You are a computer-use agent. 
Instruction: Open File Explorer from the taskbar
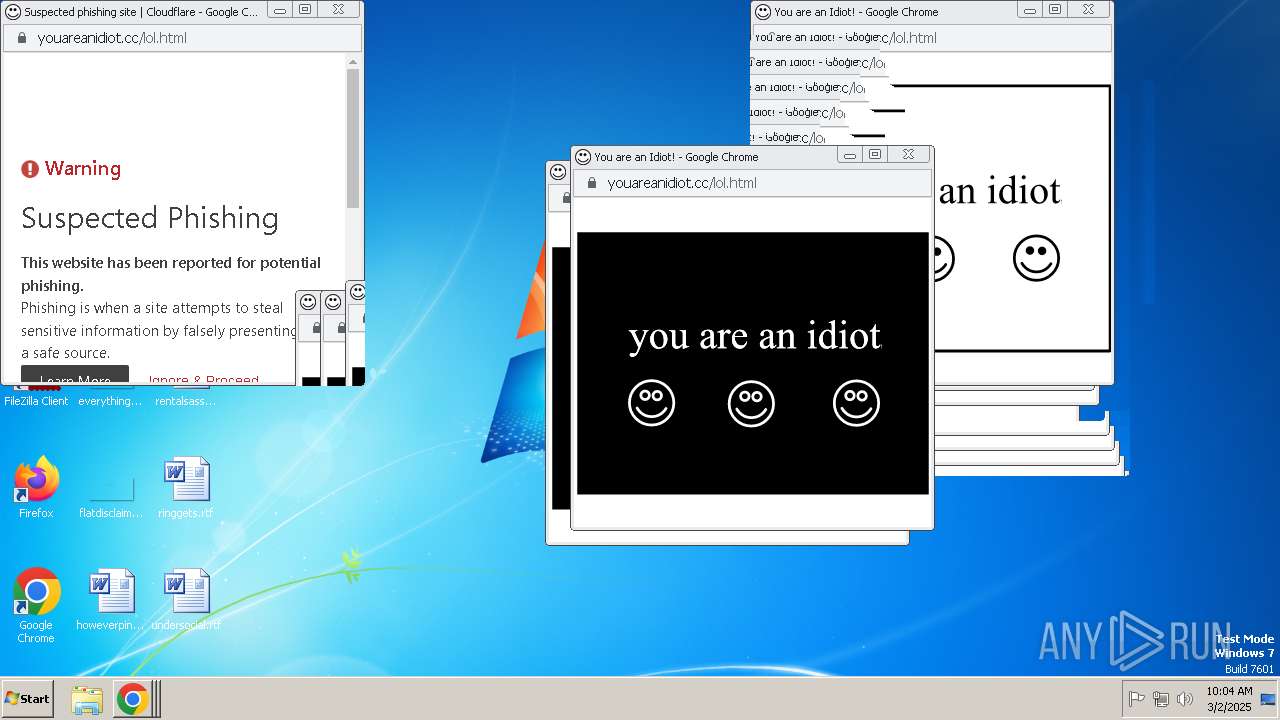(x=87, y=699)
